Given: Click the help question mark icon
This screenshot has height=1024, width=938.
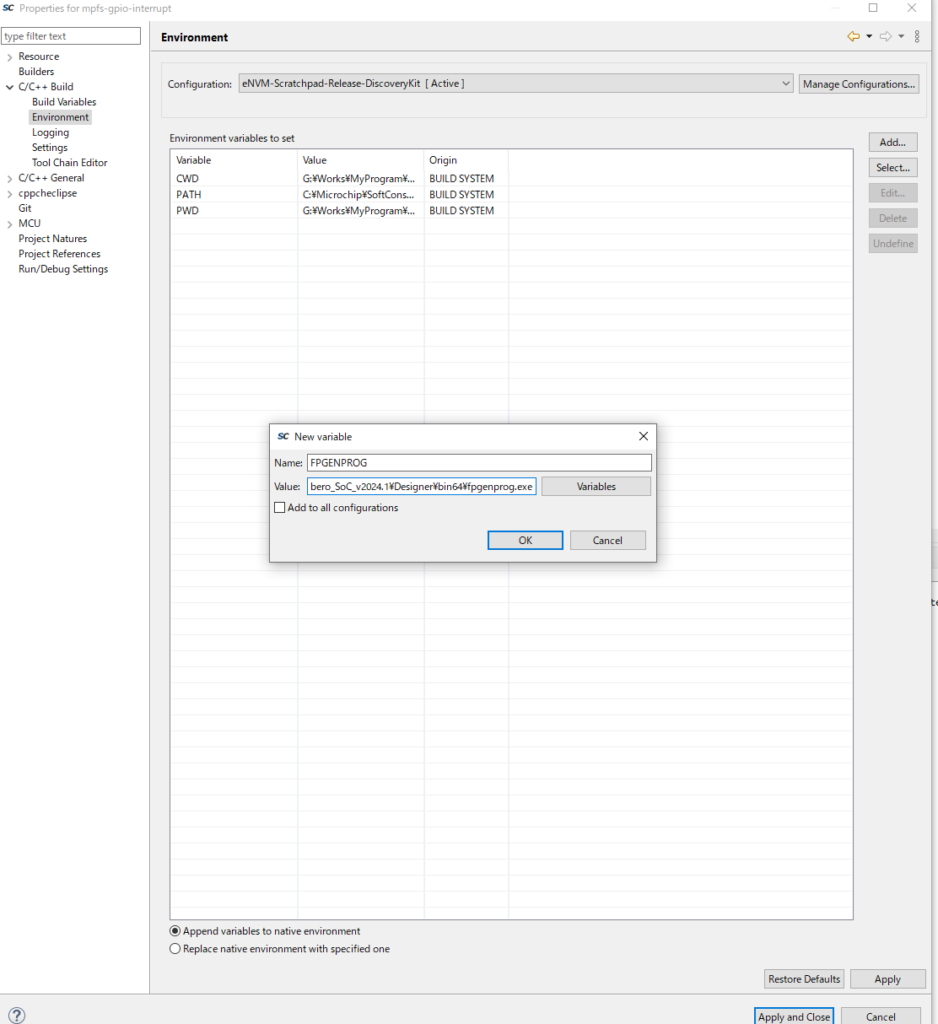Looking at the screenshot, I should tap(16, 1015).
